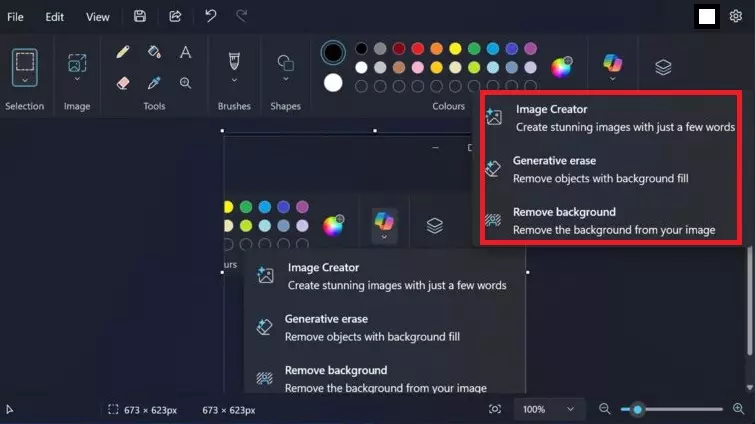755x424 pixels.
Task: Click the Zoom in magnifier
Action: pyautogui.click(x=739, y=409)
